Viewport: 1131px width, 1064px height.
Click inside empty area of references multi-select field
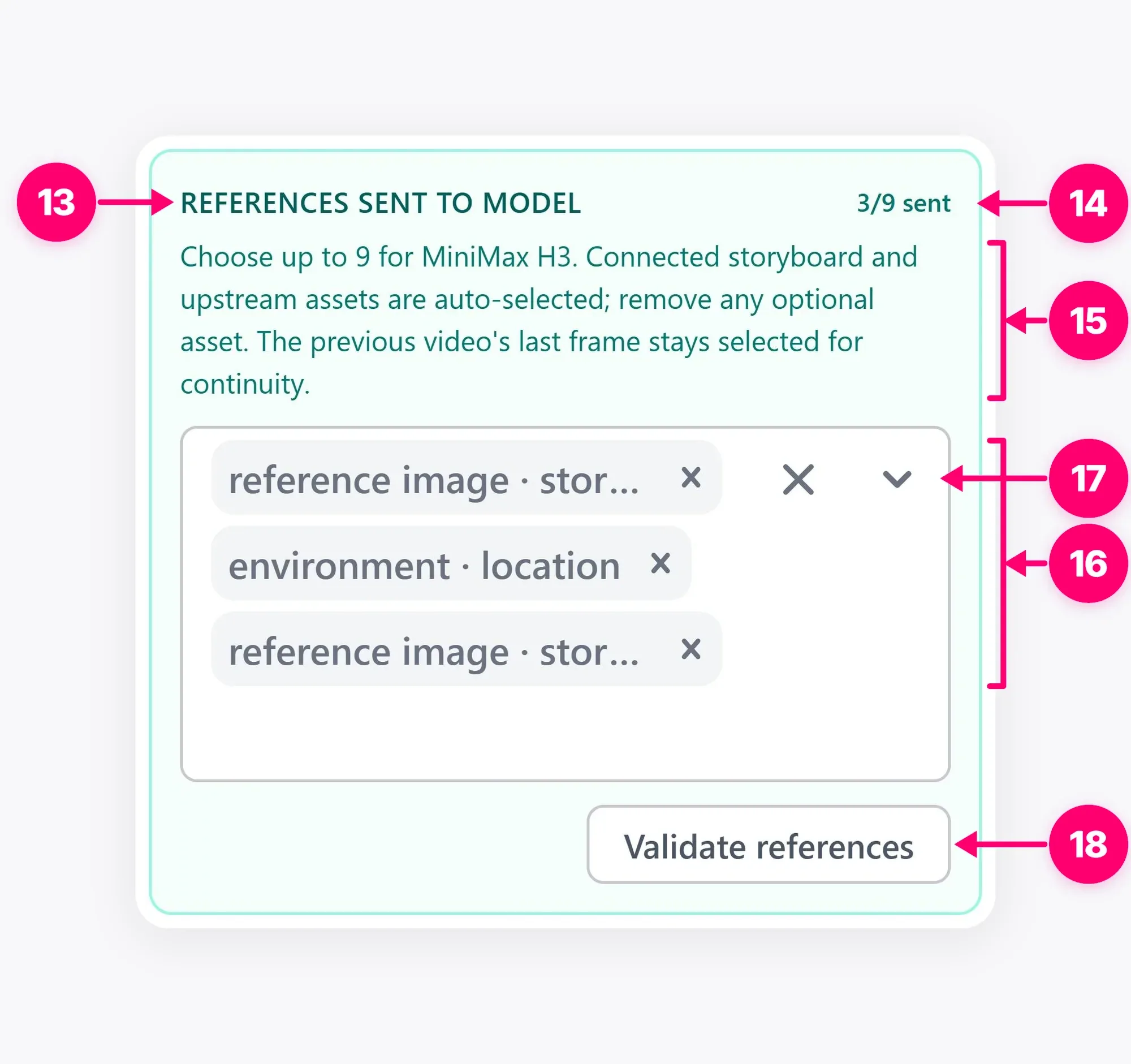coord(565,733)
